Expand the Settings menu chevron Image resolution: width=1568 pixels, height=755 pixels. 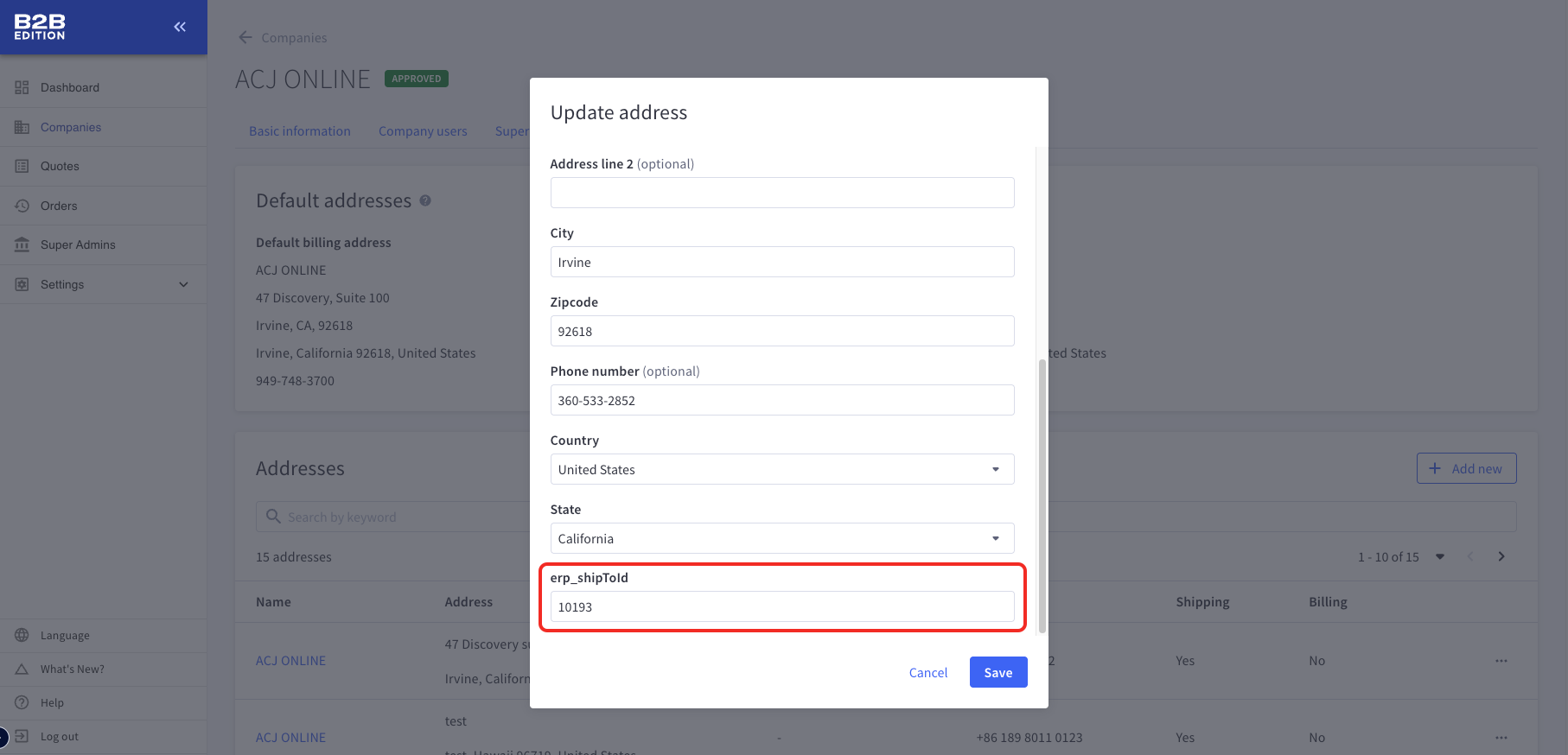pyautogui.click(x=183, y=284)
